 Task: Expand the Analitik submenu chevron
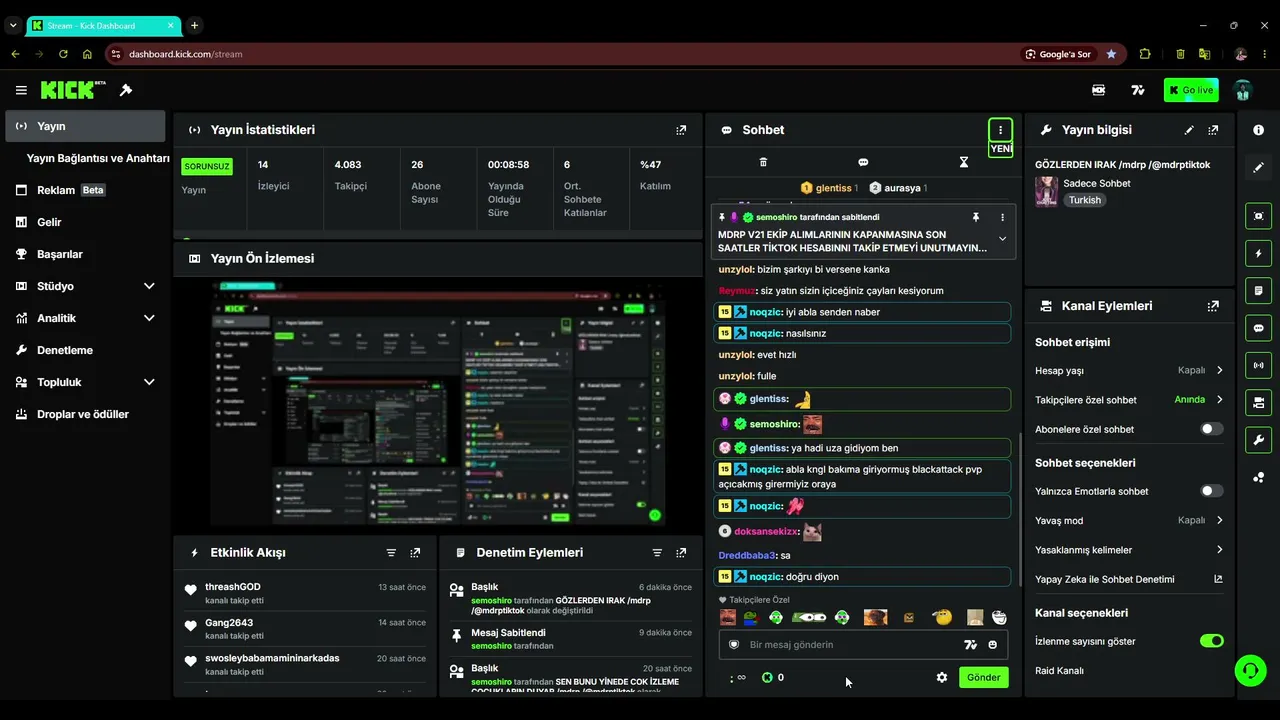(149, 318)
